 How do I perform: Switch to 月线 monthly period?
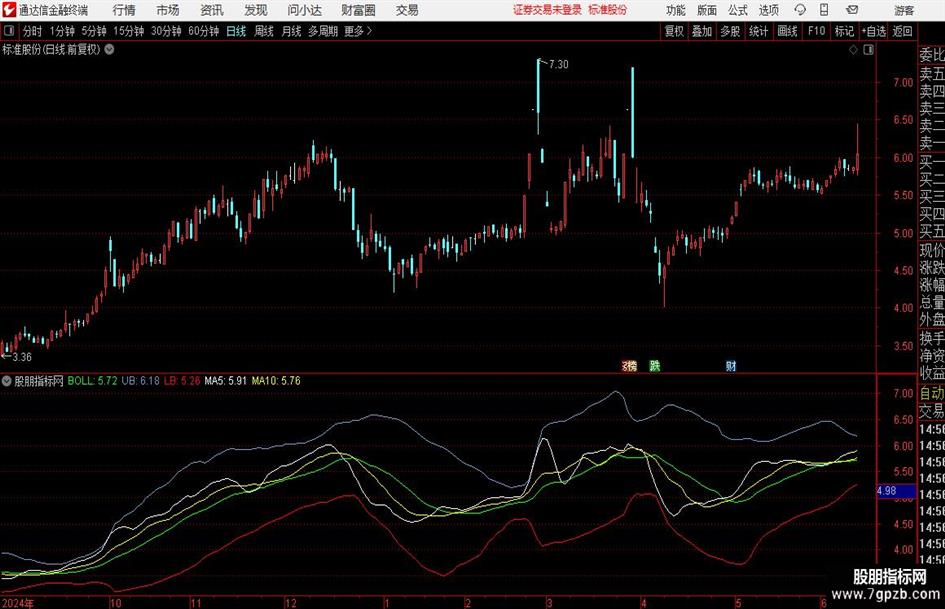291,31
